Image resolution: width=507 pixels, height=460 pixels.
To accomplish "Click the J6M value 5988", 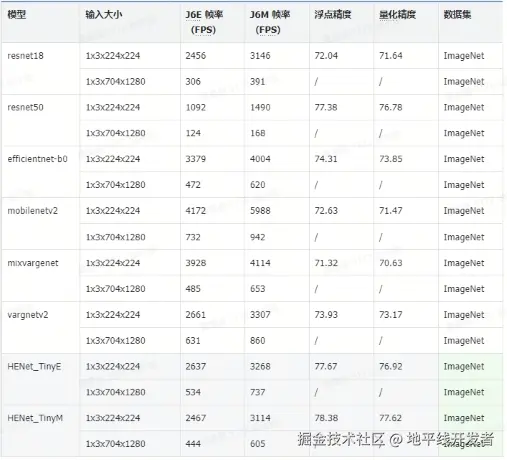I will [260, 211].
